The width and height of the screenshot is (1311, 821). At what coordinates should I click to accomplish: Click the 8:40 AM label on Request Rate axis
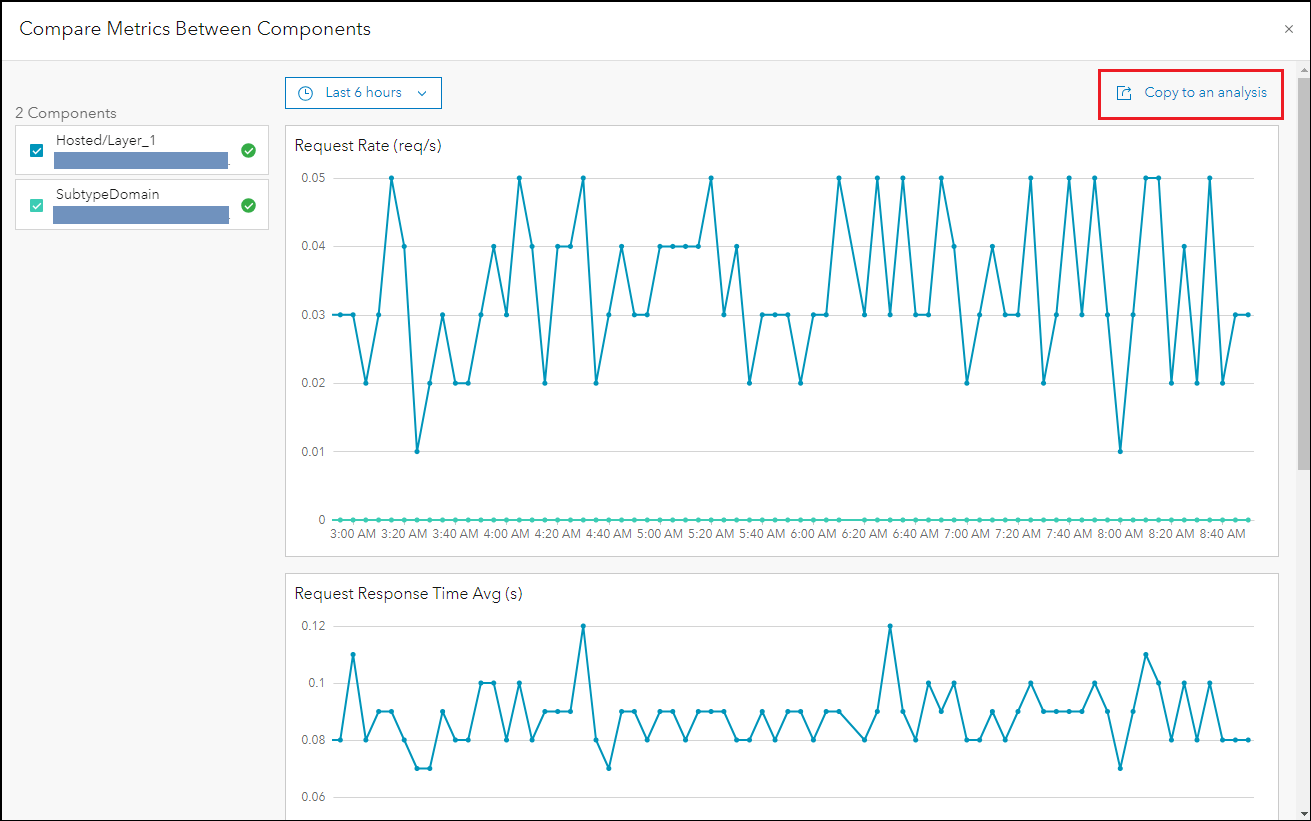(1222, 534)
